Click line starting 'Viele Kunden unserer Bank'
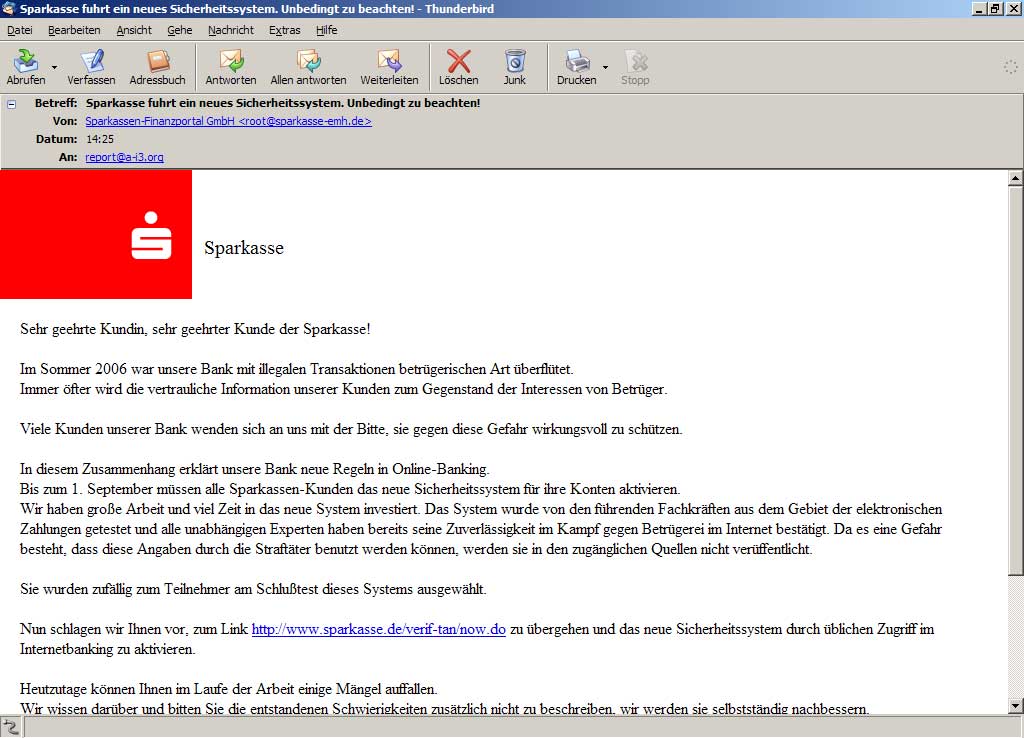Screen dimensions: 1024x738 tap(351, 429)
